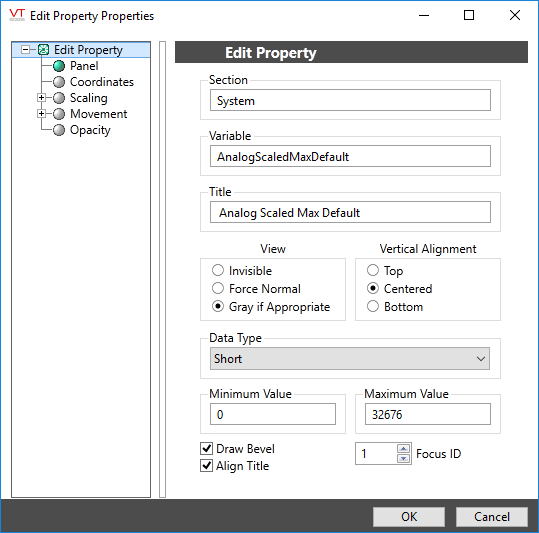The image size is (539, 533).
Task: Uncheck the Draw Bevel checkbox
Action: click(x=206, y=448)
